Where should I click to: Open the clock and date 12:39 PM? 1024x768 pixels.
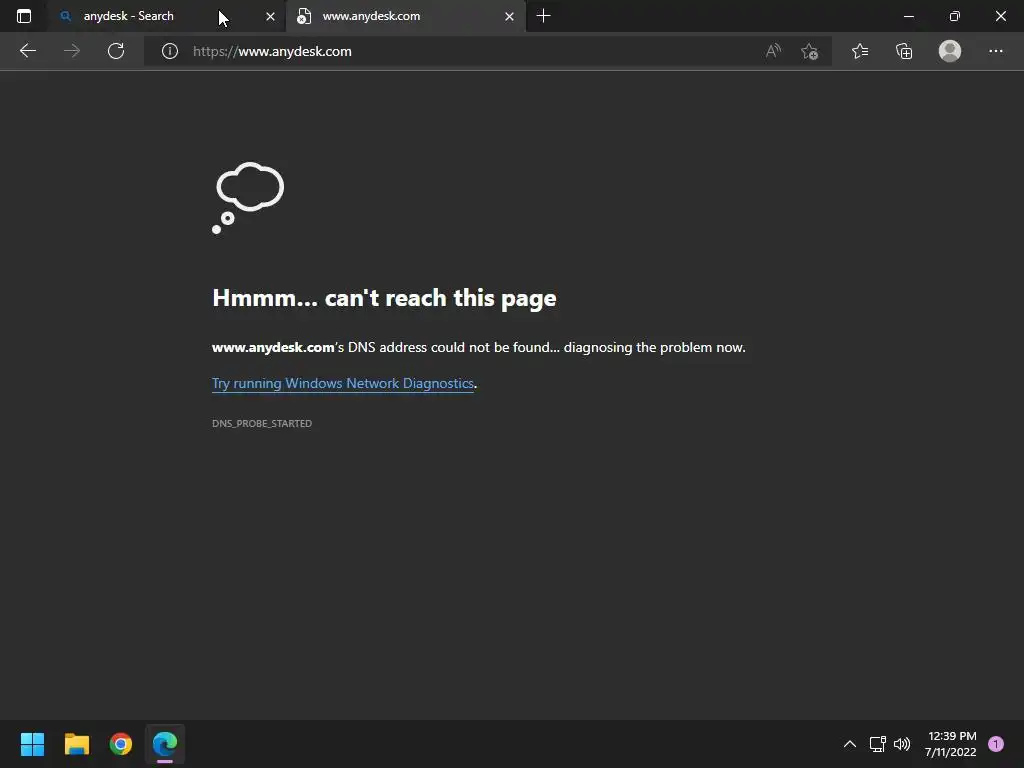(951, 744)
